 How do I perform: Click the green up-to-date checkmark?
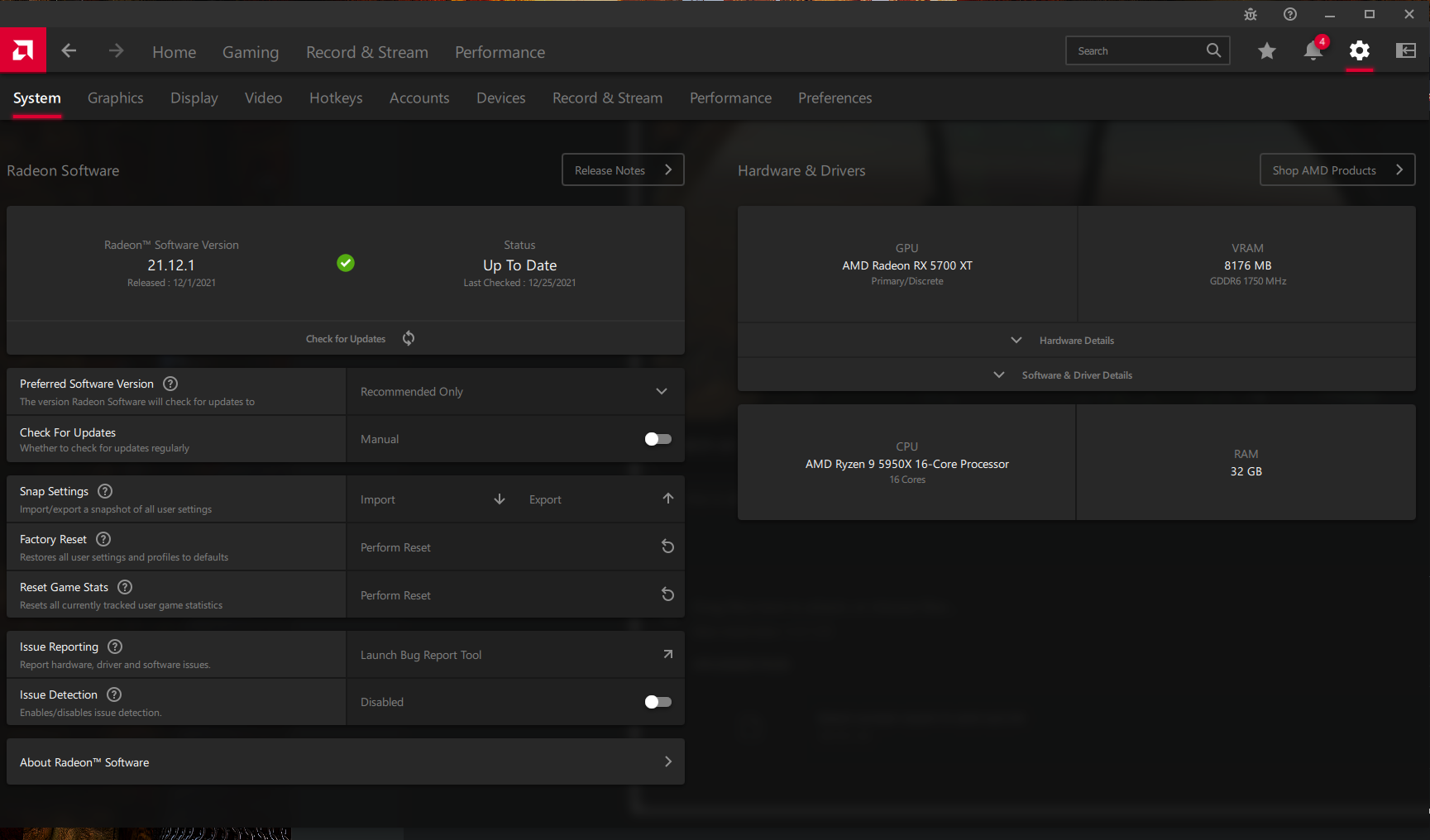click(346, 263)
